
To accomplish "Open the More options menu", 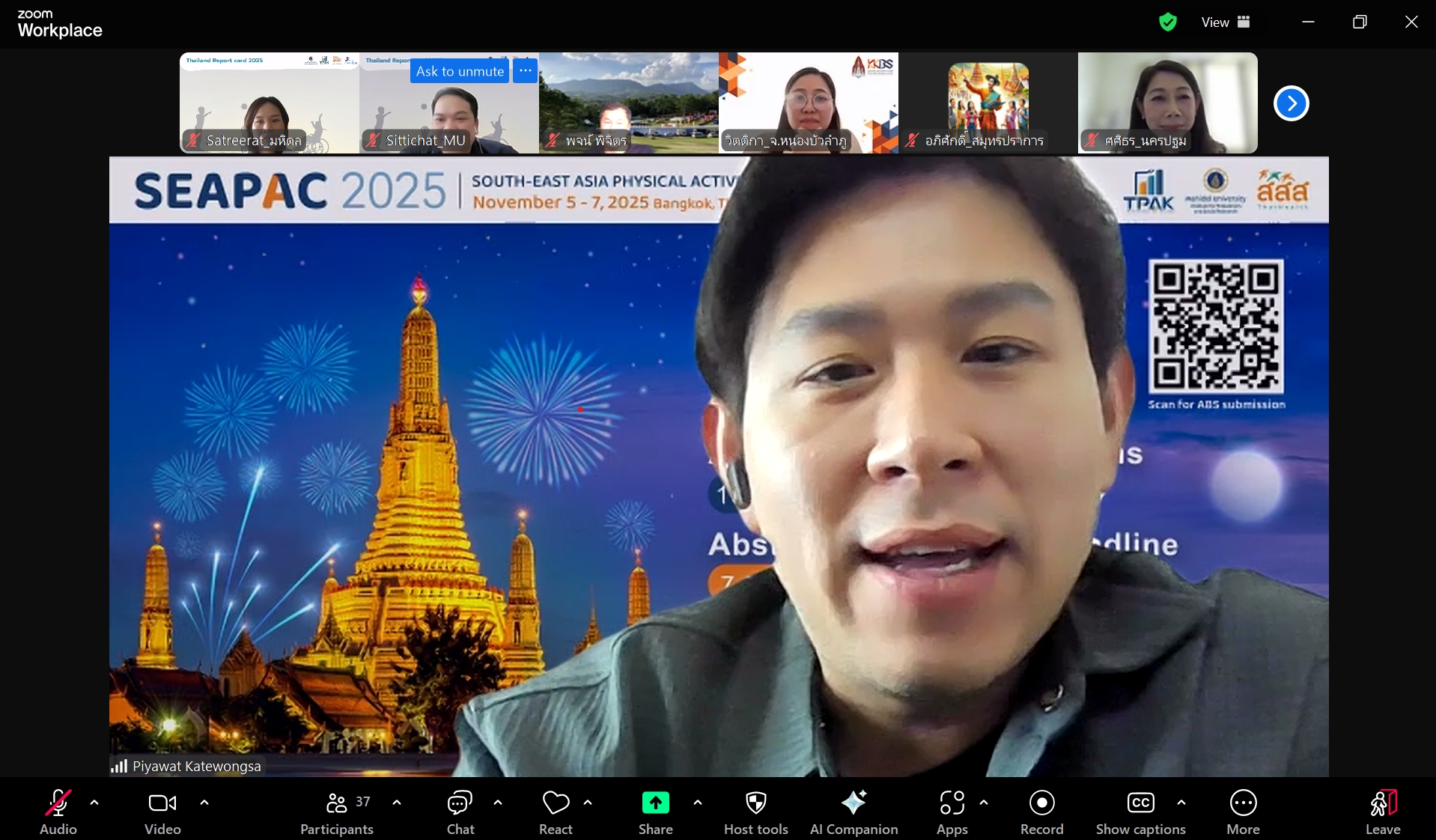I will [x=1243, y=811].
